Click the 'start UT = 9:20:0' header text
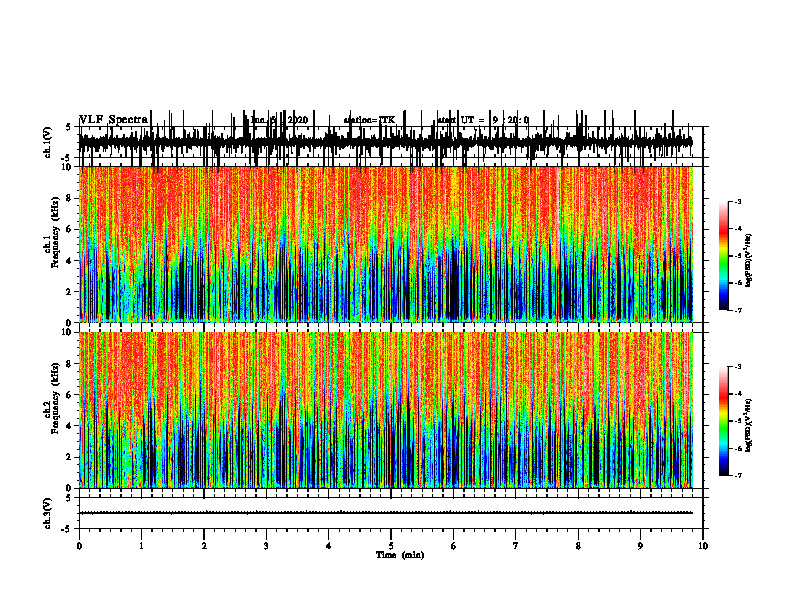The height and width of the screenshot is (612, 792). click(483, 120)
